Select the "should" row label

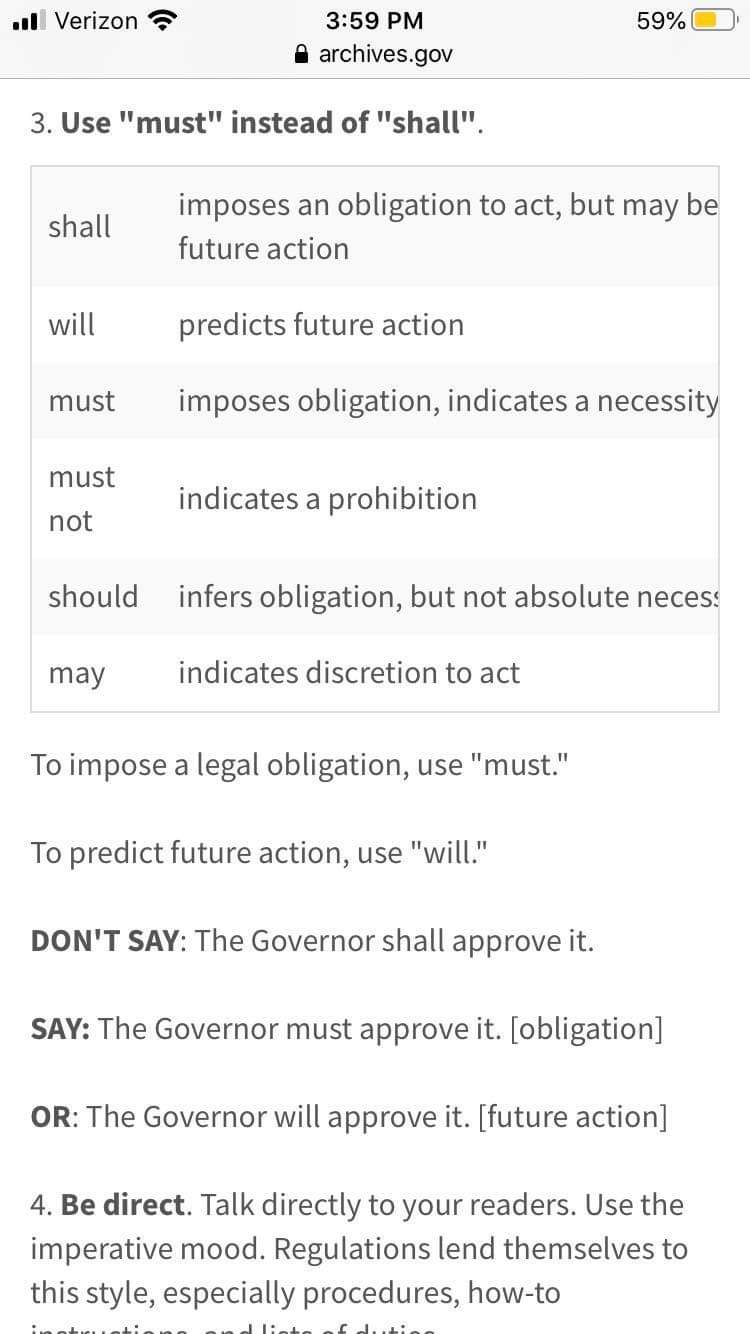pyautogui.click(x=93, y=596)
